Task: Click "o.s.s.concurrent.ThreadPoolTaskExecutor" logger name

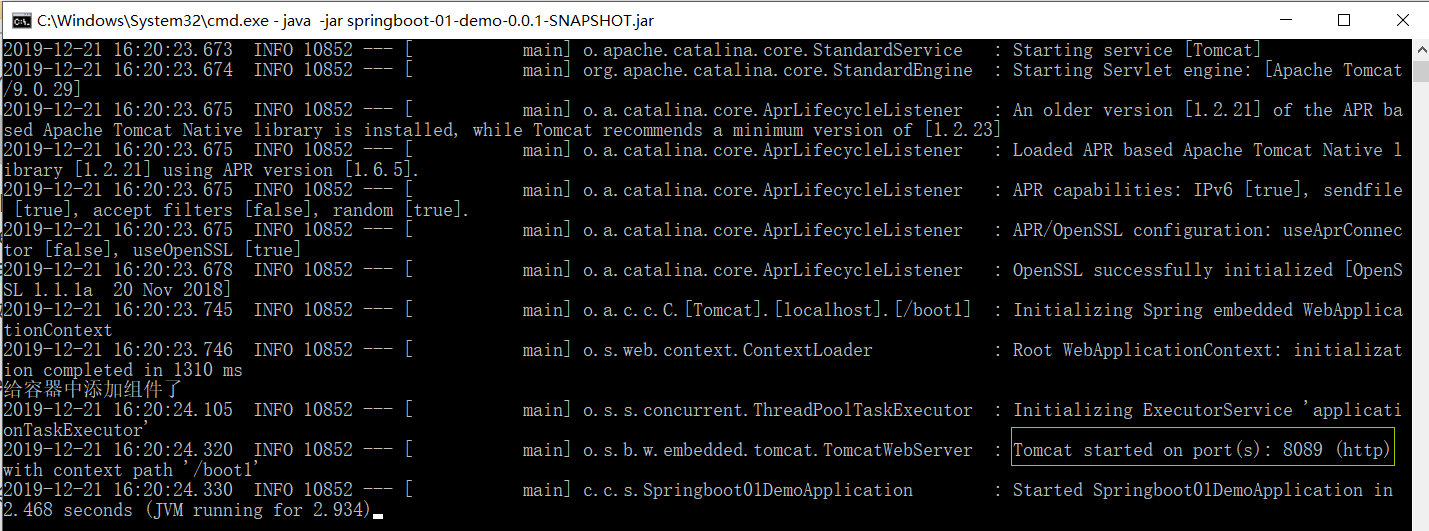Action: click(x=777, y=410)
